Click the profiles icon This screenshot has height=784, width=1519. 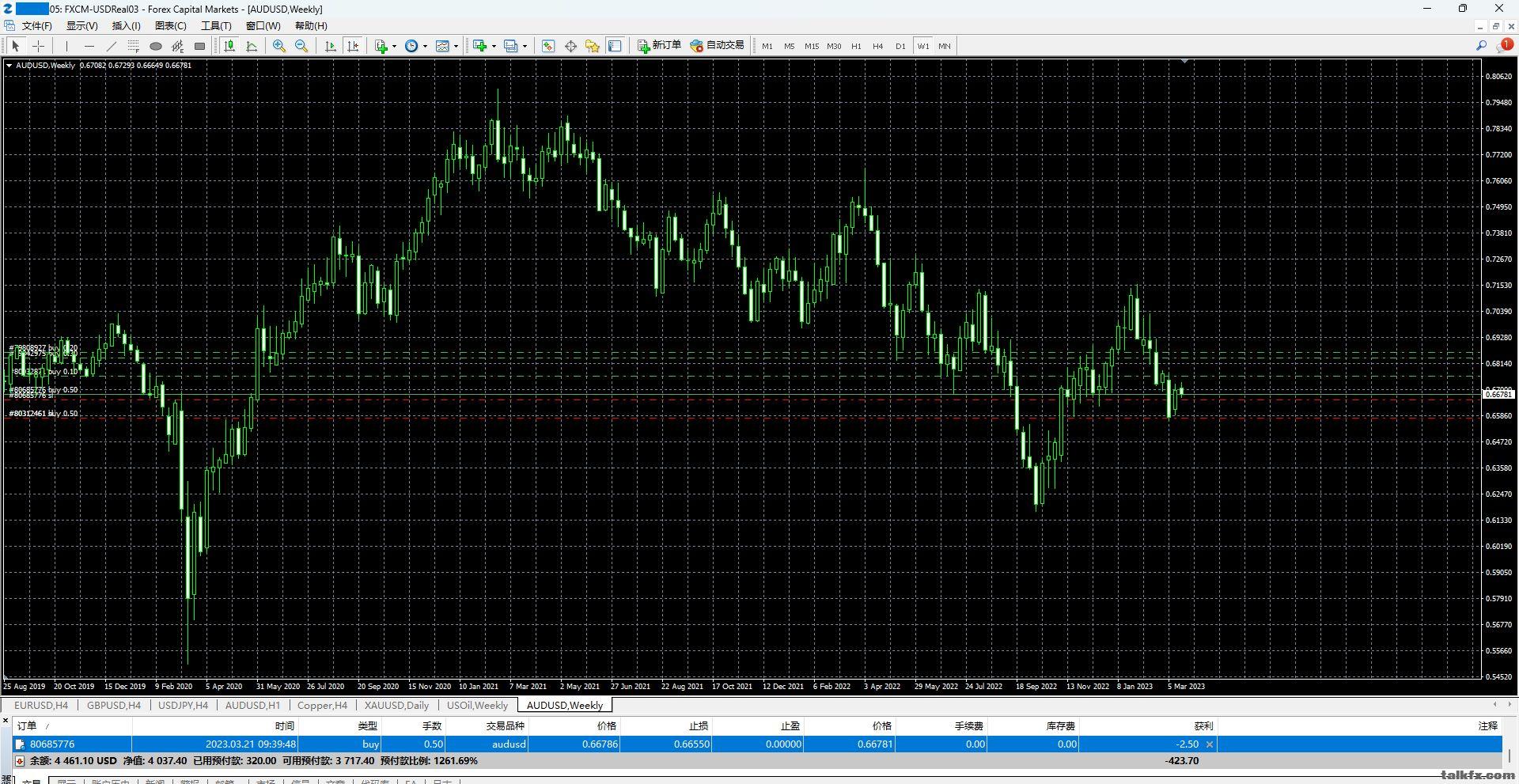coord(510,46)
